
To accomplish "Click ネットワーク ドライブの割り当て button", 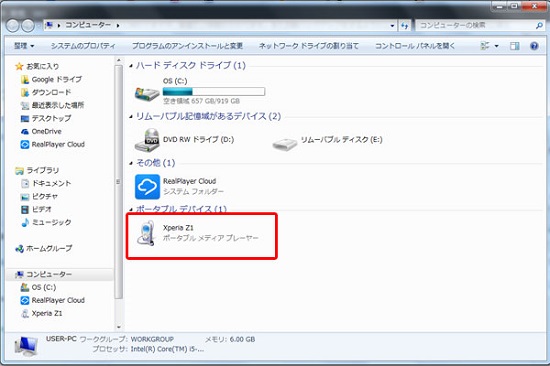I will 309,46.
